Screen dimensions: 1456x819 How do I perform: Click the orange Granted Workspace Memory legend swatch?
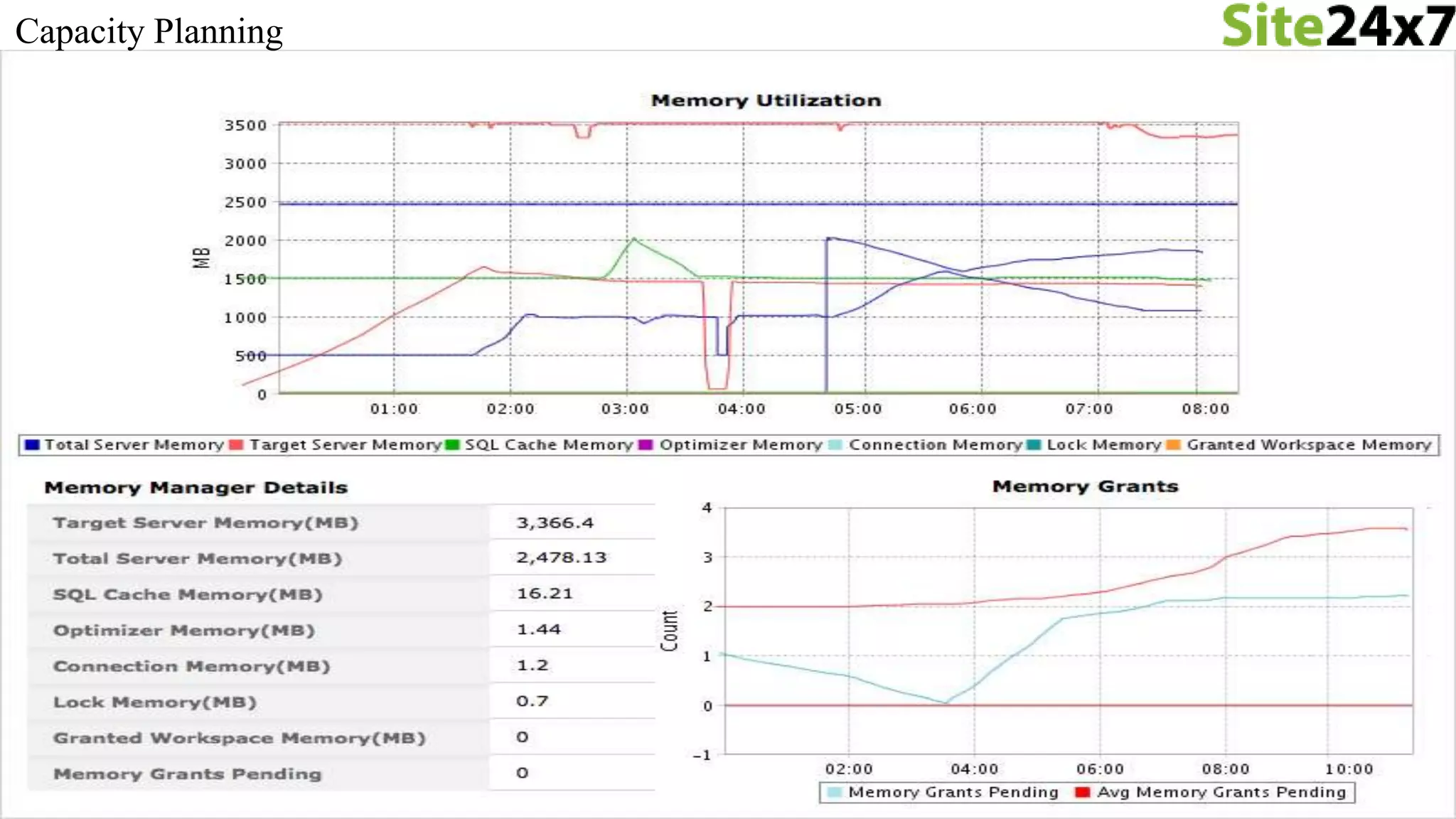(1174, 445)
